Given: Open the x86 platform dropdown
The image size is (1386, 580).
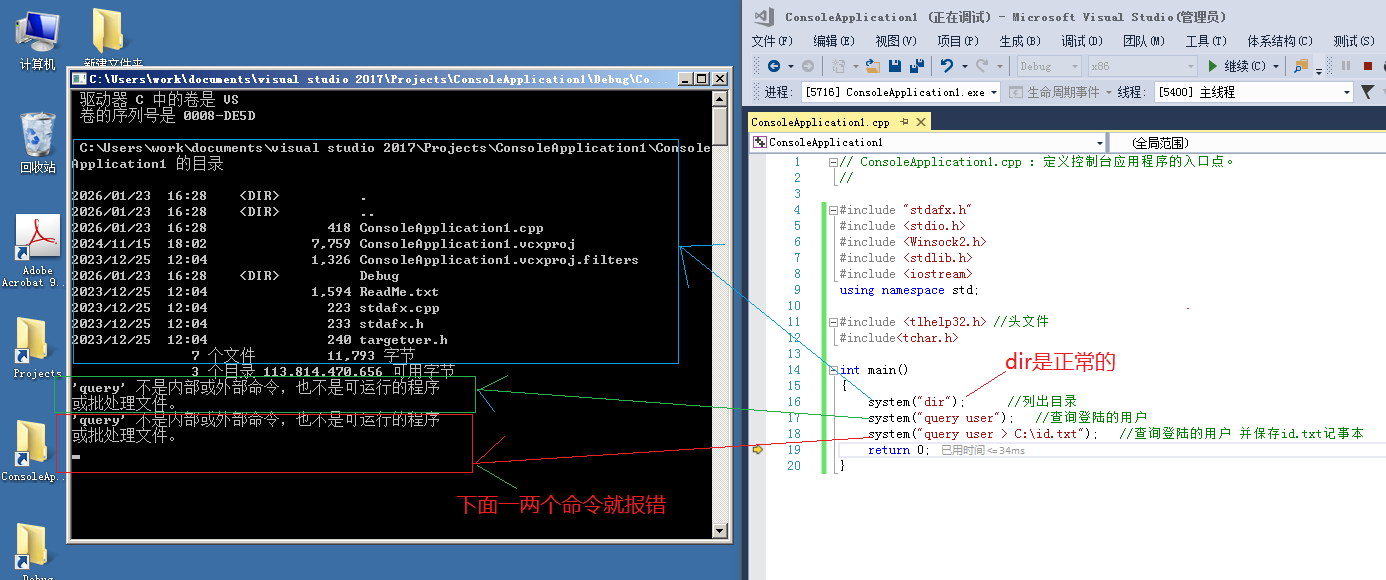Looking at the screenshot, I should (1142, 66).
